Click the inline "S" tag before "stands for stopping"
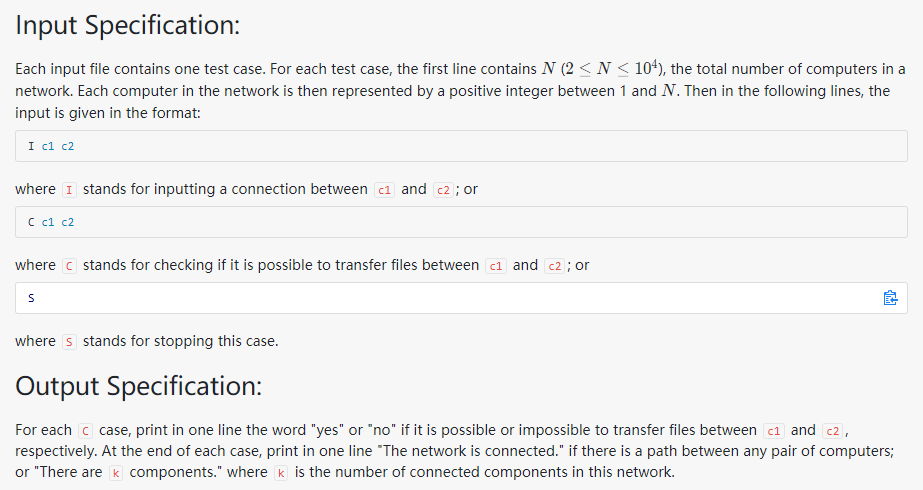The image size is (923, 490). pyautogui.click(x=69, y=342)
